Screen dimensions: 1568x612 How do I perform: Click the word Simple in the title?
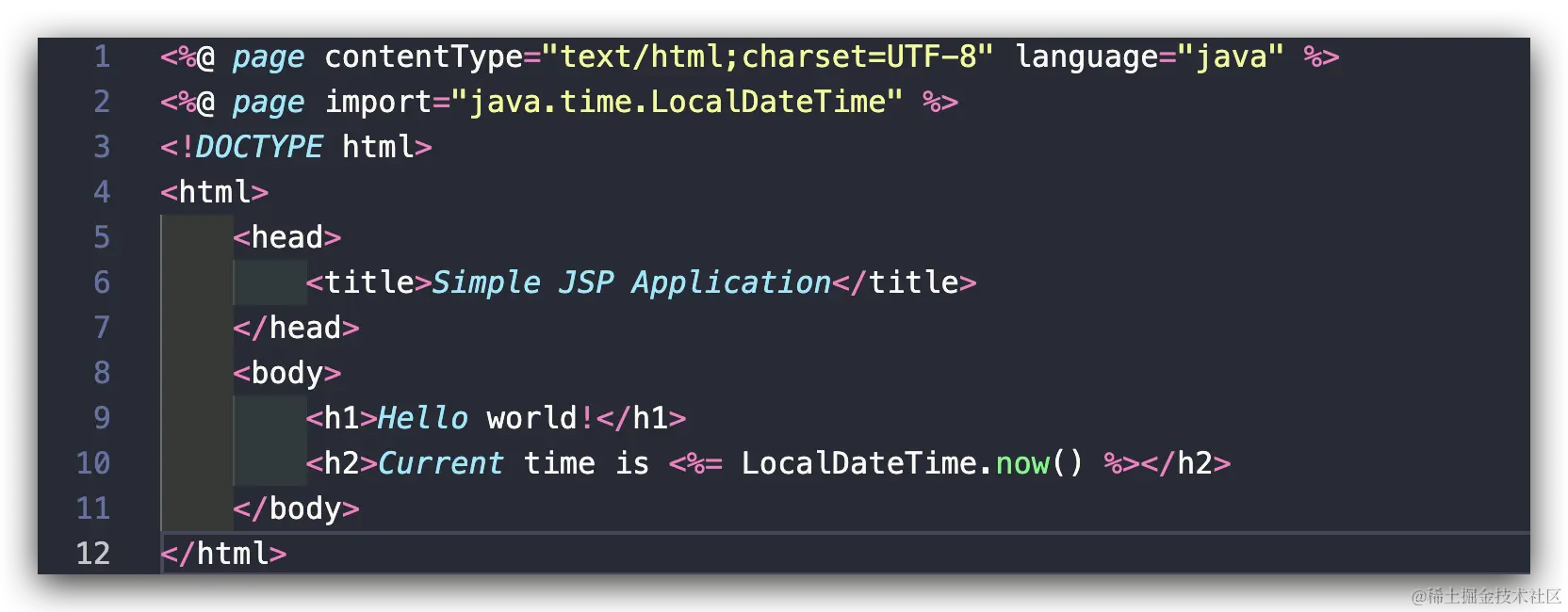pos(486,283)
